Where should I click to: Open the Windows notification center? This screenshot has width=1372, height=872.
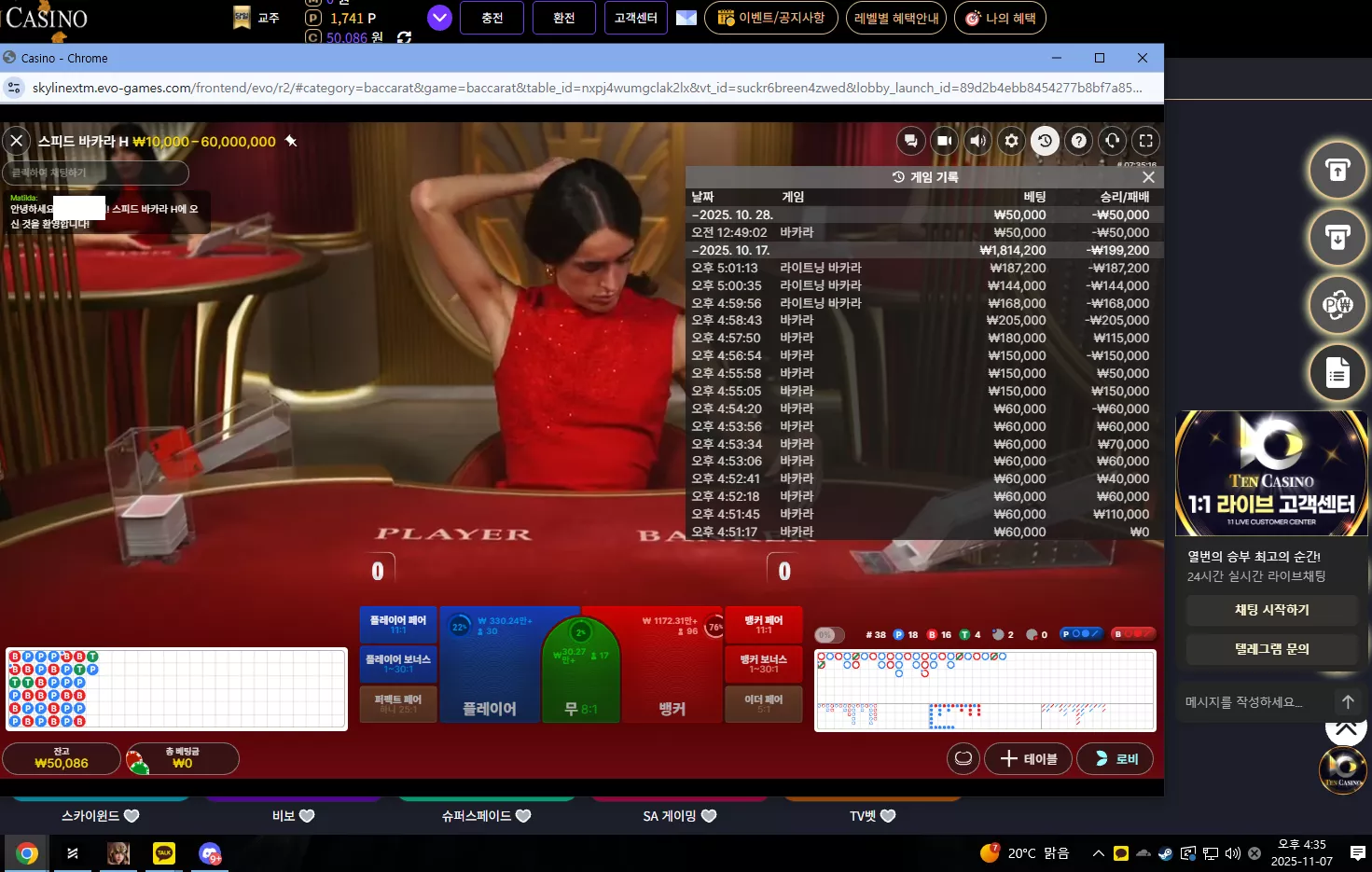[x=1357, y=853]
